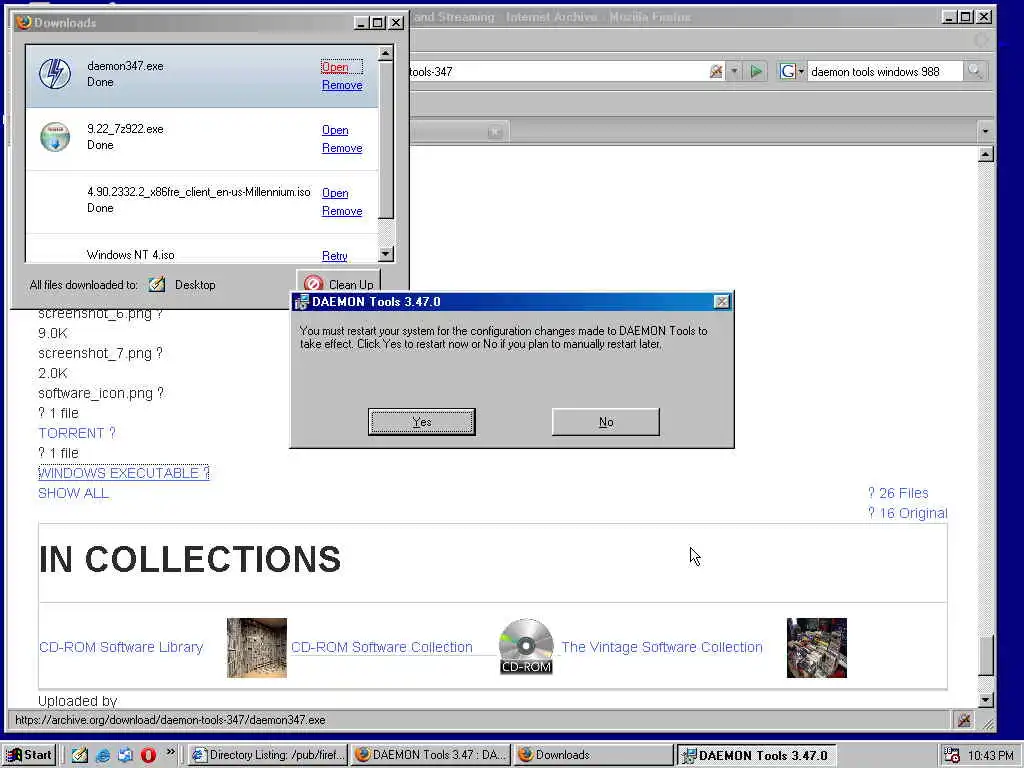Open the downloaded daemon347.exe file
This screenshot has height=768, width=1024.
click(335, 67)
